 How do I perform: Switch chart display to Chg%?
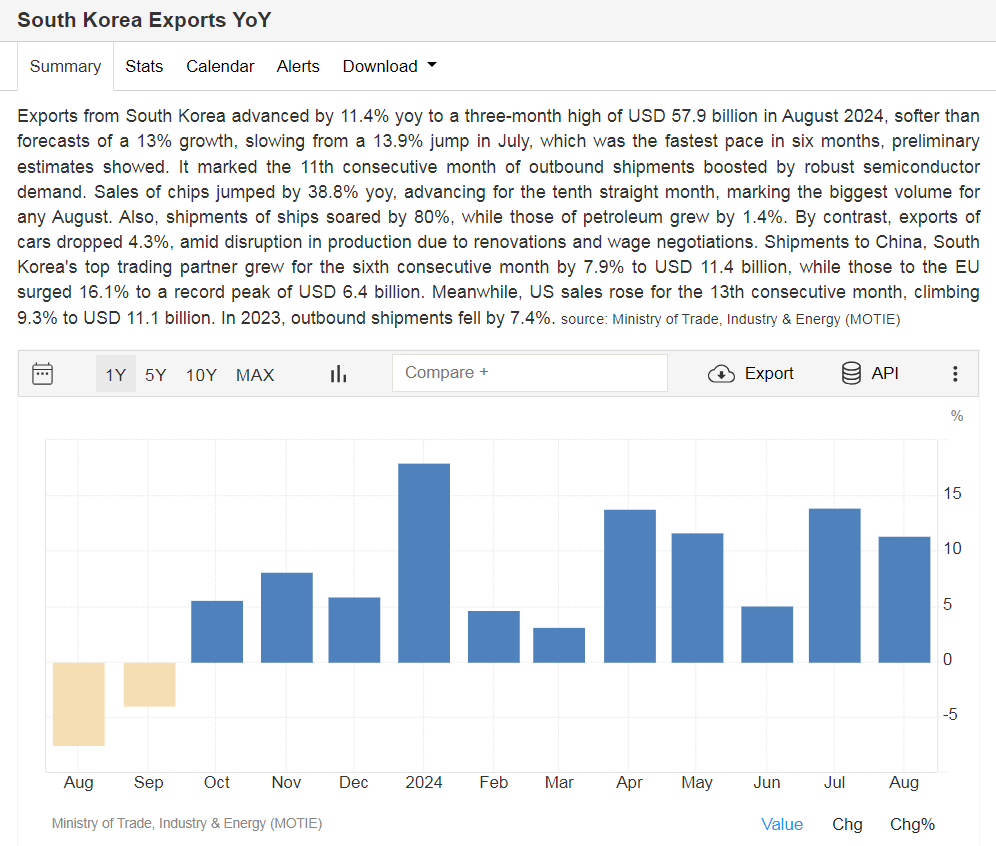[912, 824]
